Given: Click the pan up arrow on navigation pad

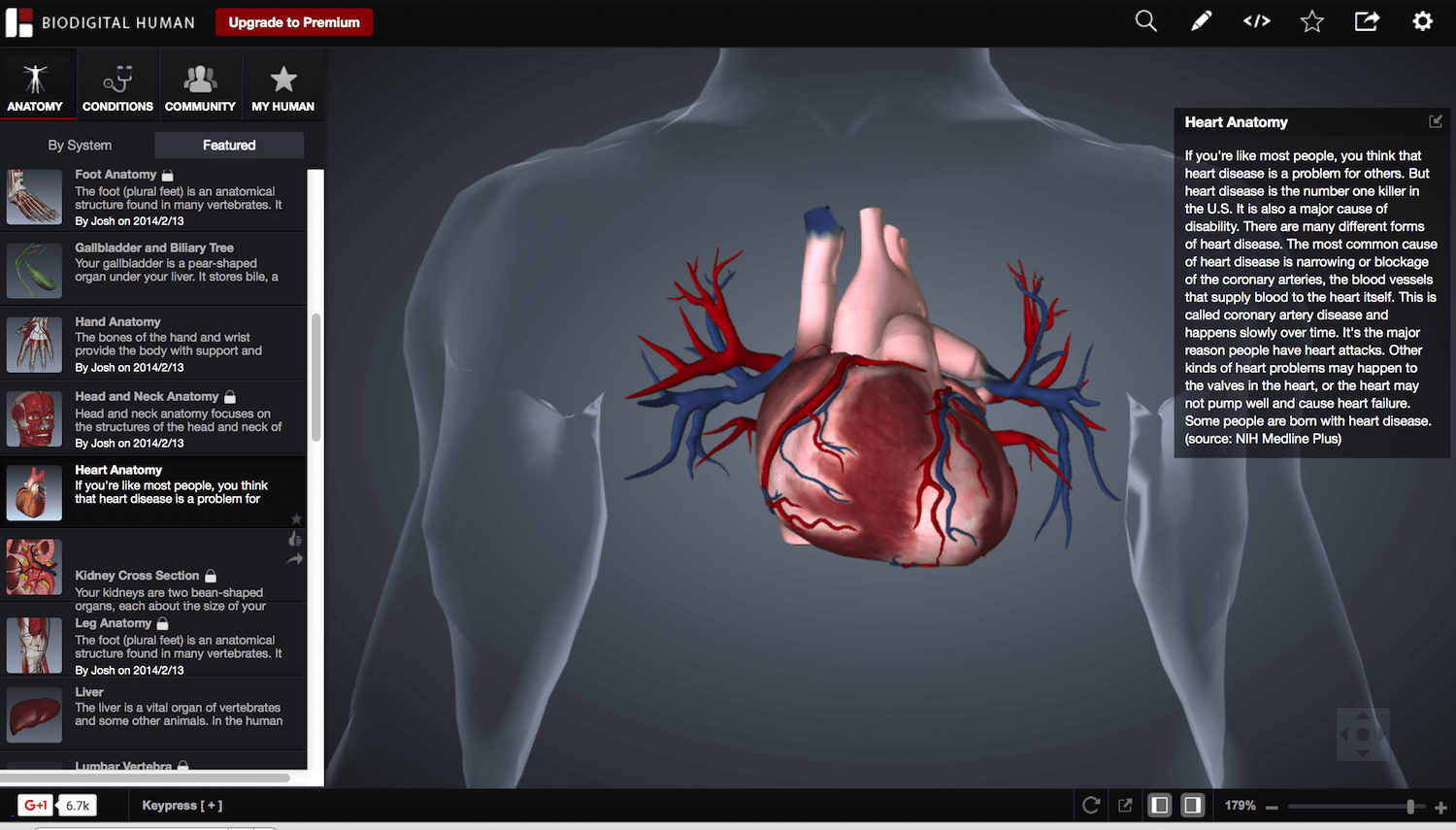Looking at the screenshot, I should (x=1363, y=715).
